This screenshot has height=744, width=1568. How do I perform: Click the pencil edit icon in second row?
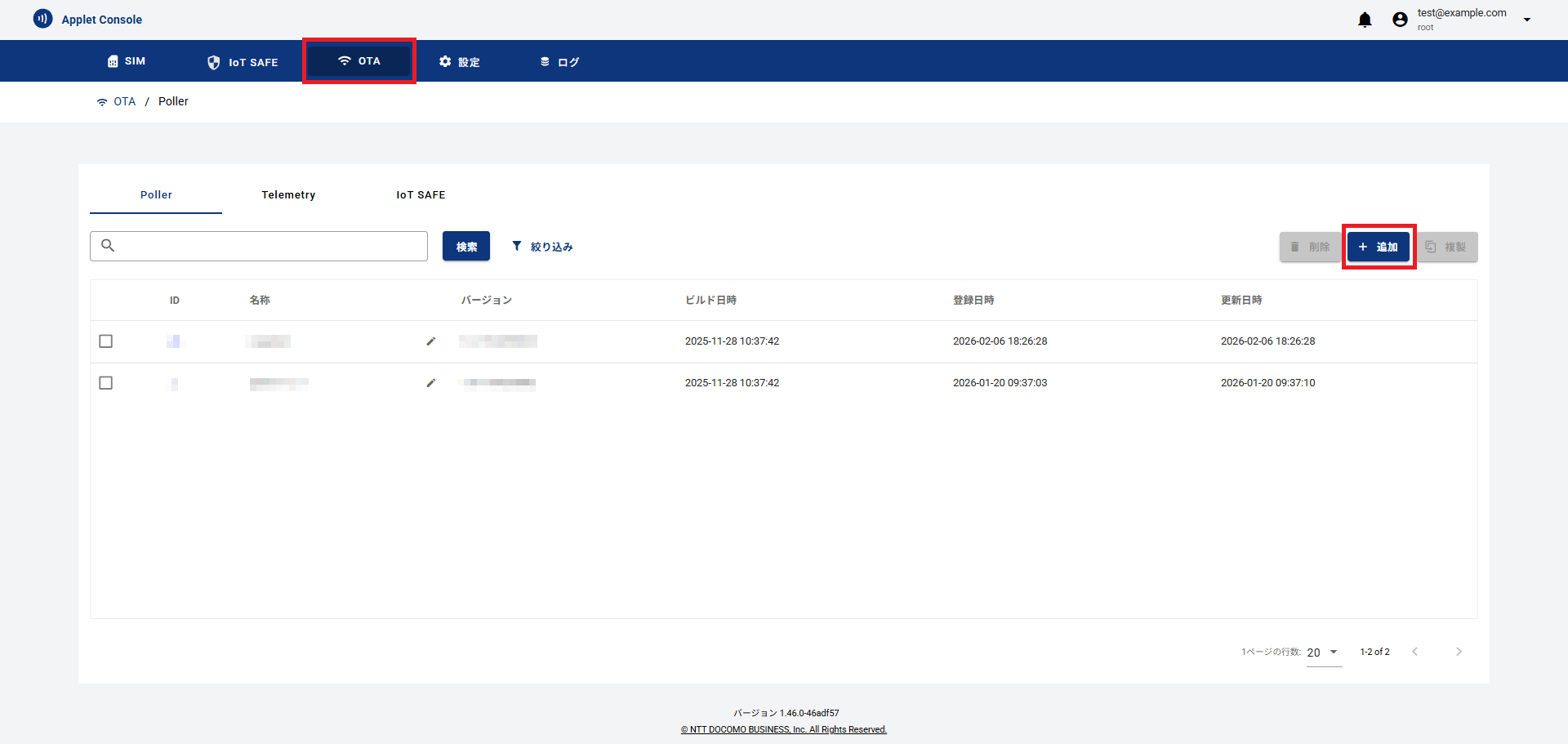[x=431, y=383]
